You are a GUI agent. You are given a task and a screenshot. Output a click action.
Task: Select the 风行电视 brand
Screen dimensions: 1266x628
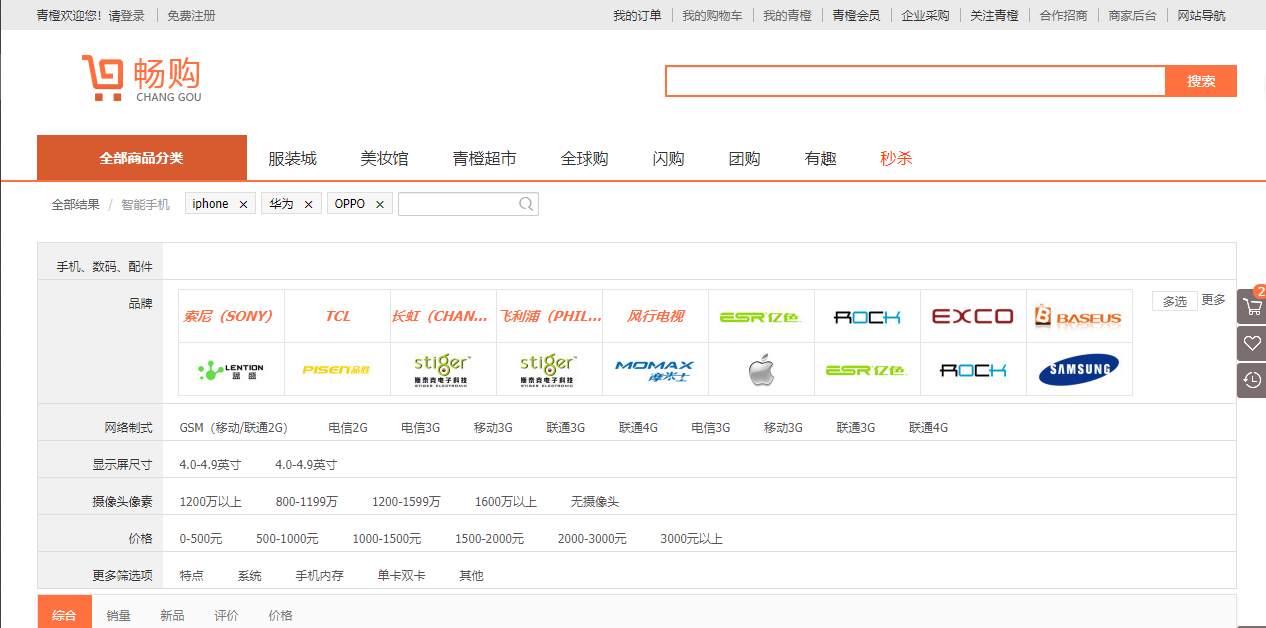click(655, 316)
